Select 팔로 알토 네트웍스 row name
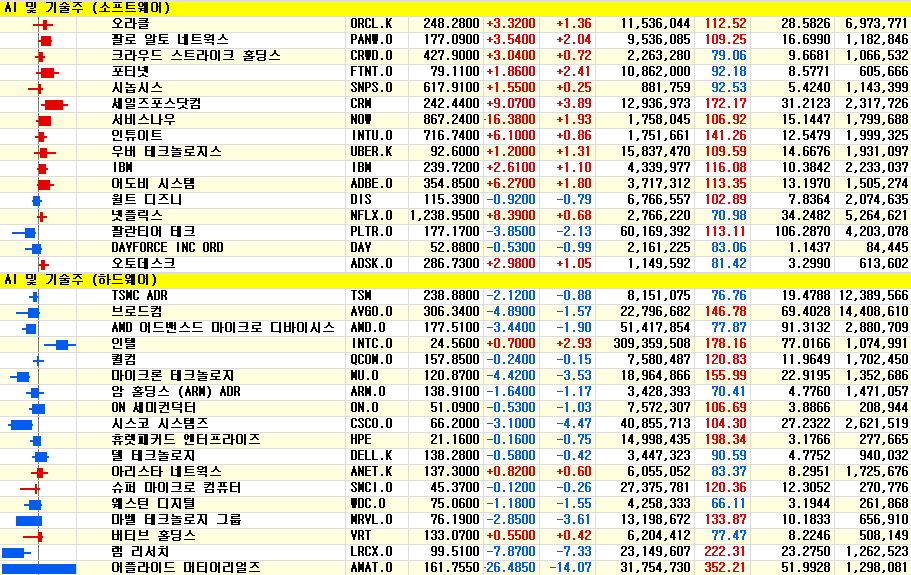911x575 pixels. 170,40
